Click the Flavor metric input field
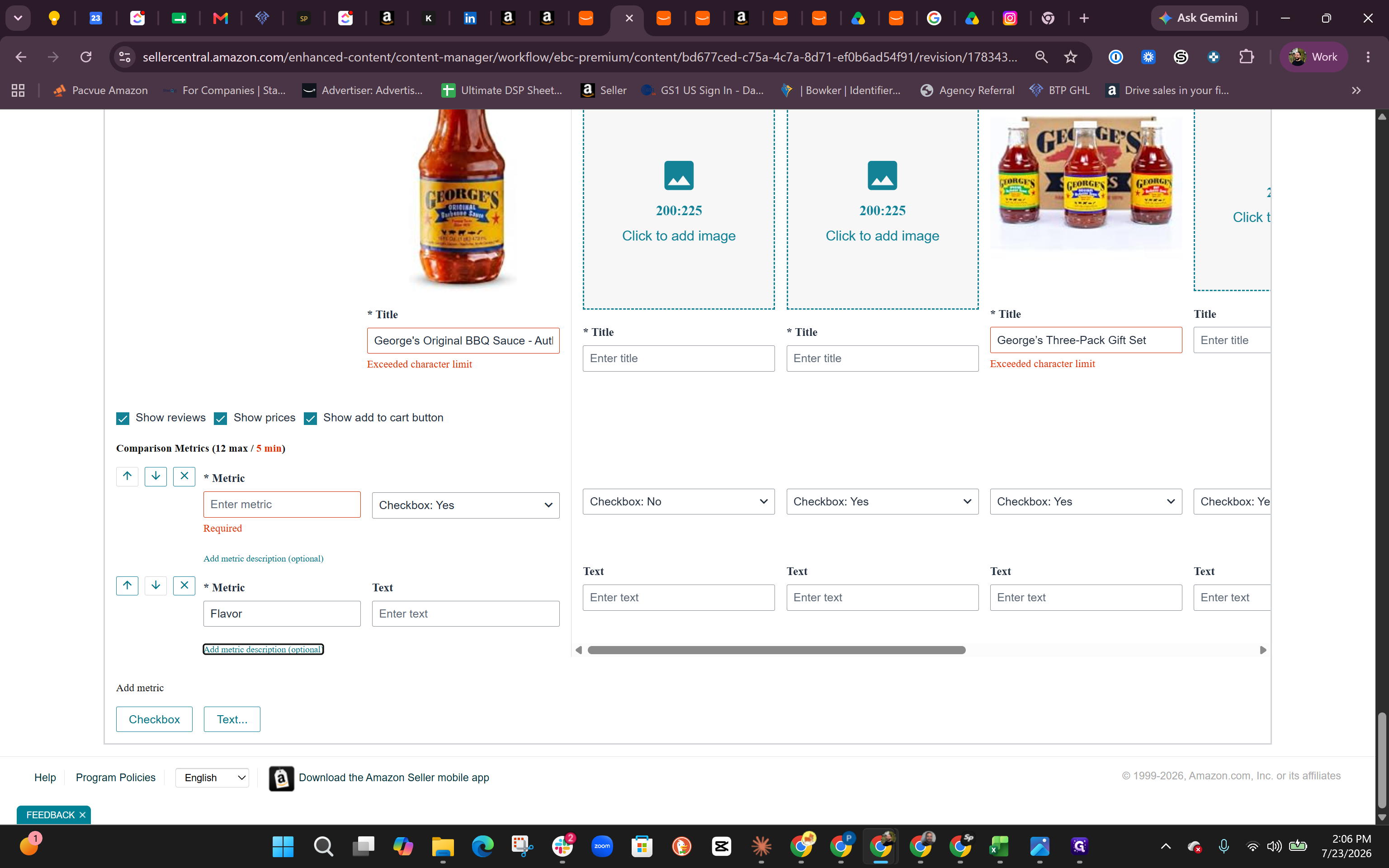The width and height of the screenshot is (1389, 868). click(282, 613)
